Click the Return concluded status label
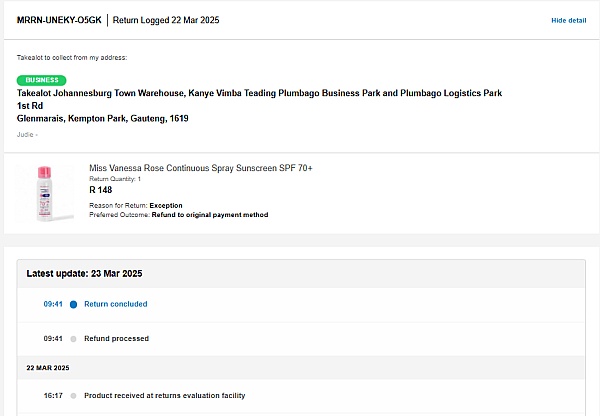The image size is (600, 416). 116,304
